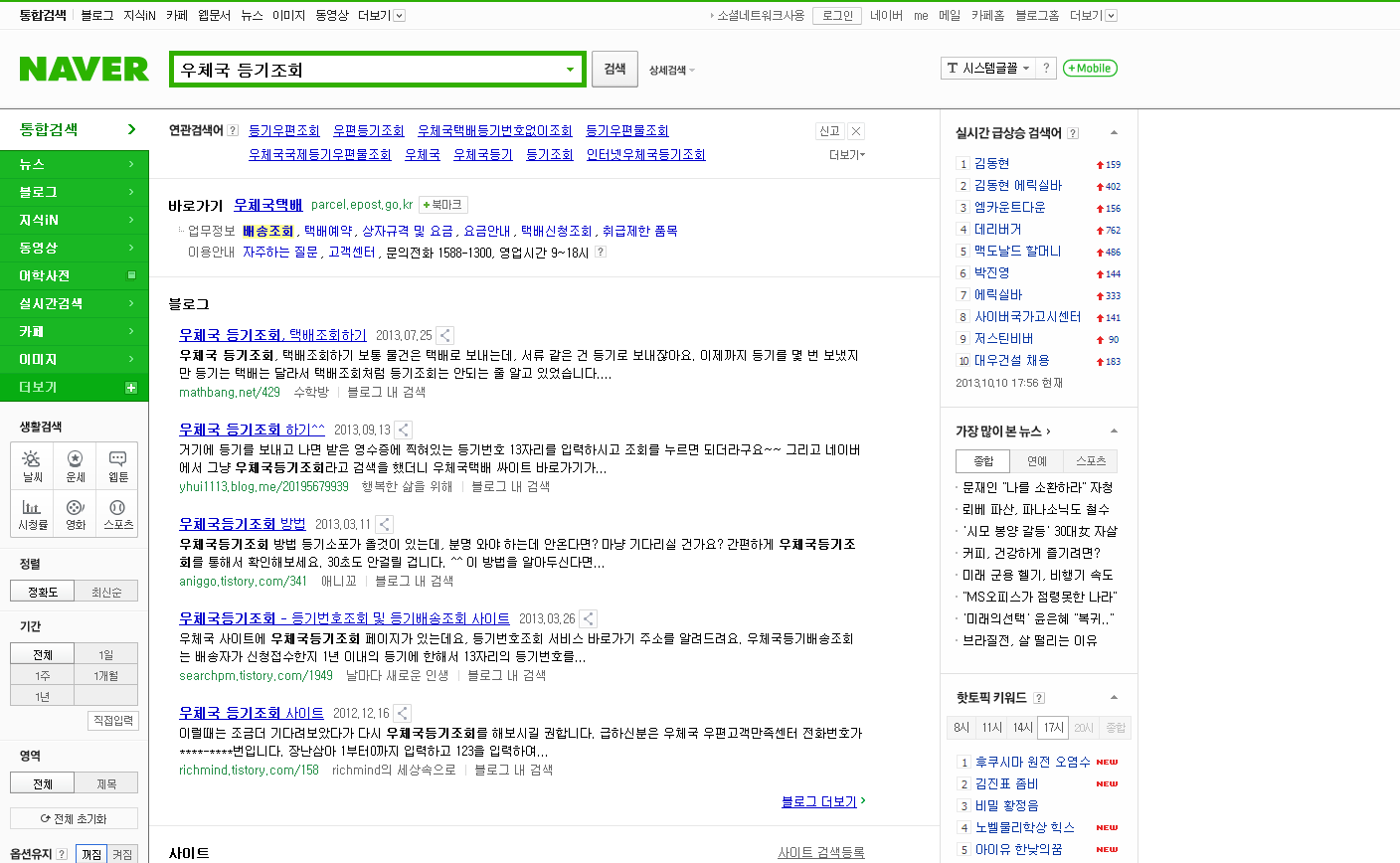The image size is (1400, 863).
Task: Click share icon for 택배조회하기 blog post
Action: pyautogui.click(x=445, y=336)
